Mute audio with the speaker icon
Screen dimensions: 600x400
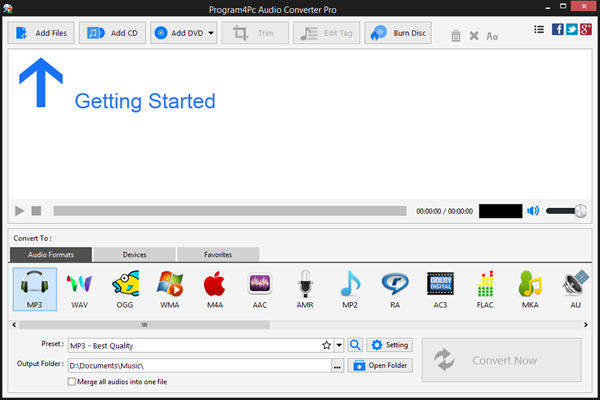click(x=533, y=211)
